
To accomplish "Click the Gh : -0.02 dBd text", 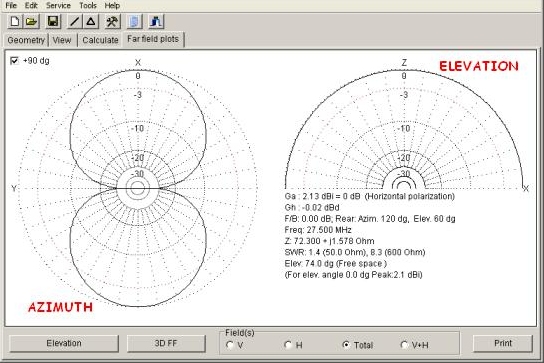I will (312, 208).
